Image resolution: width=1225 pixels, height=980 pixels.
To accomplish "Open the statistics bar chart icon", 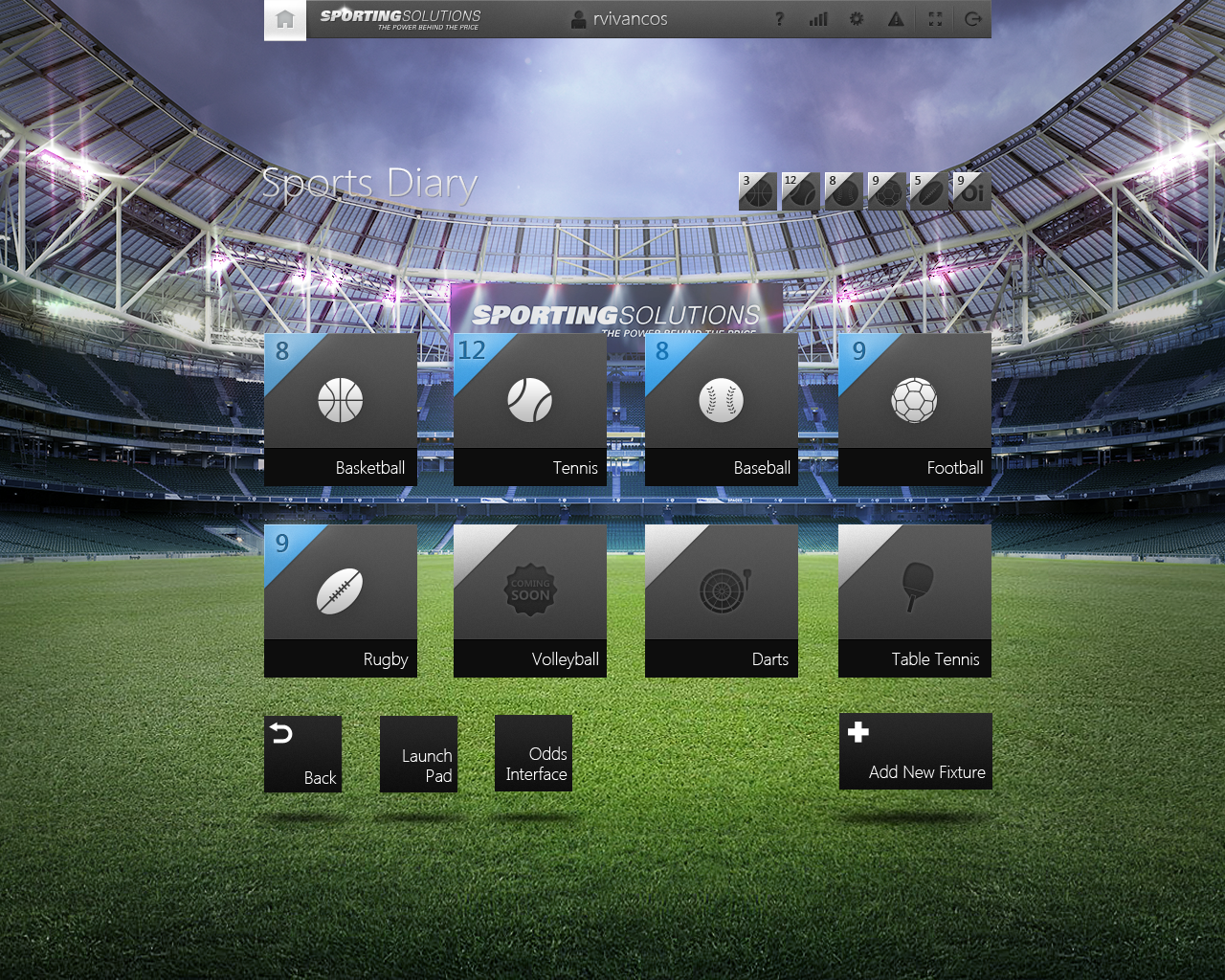I will click(818, 19).
